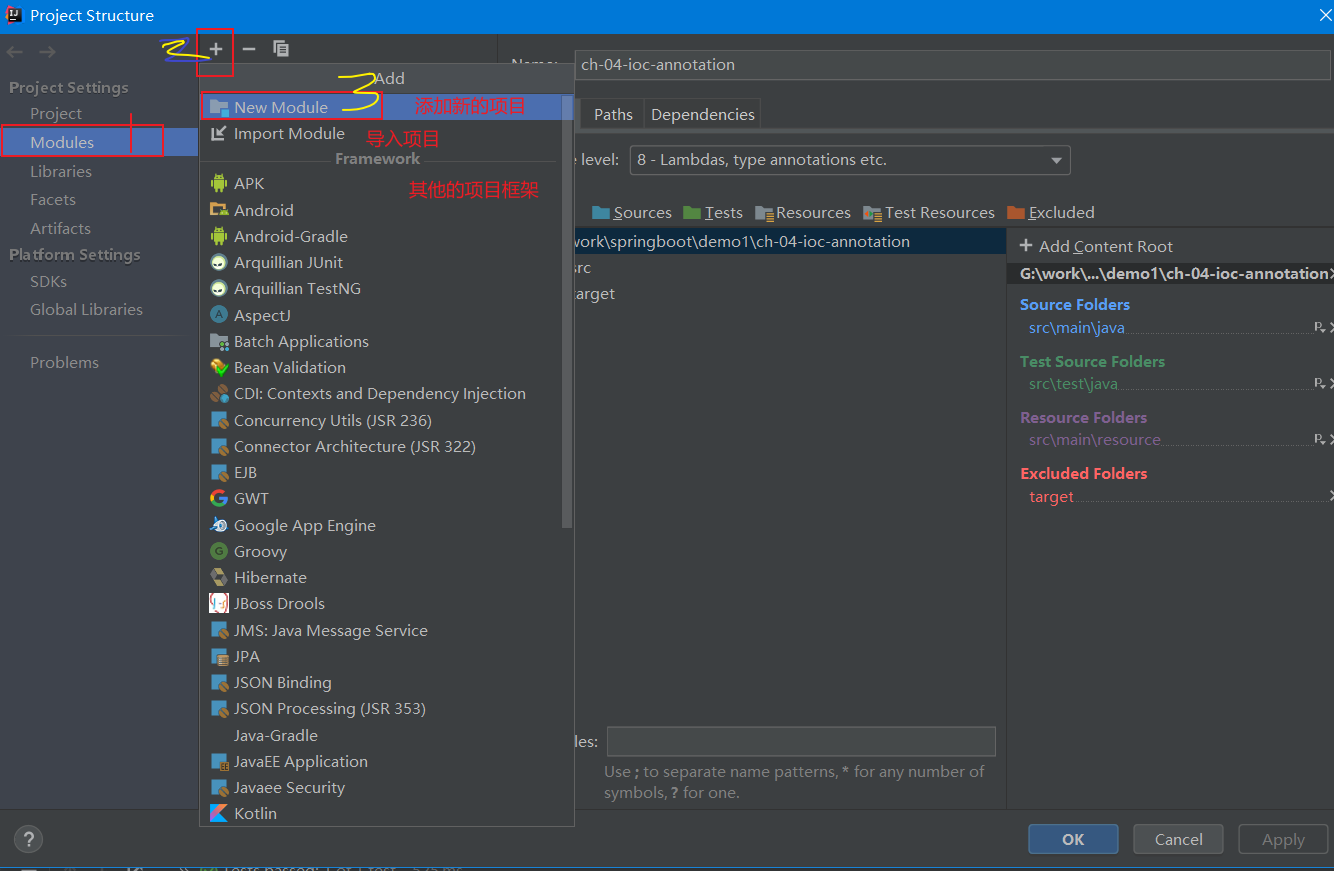
Task: Click the Groovy framework icon
Action: [219, 551]
